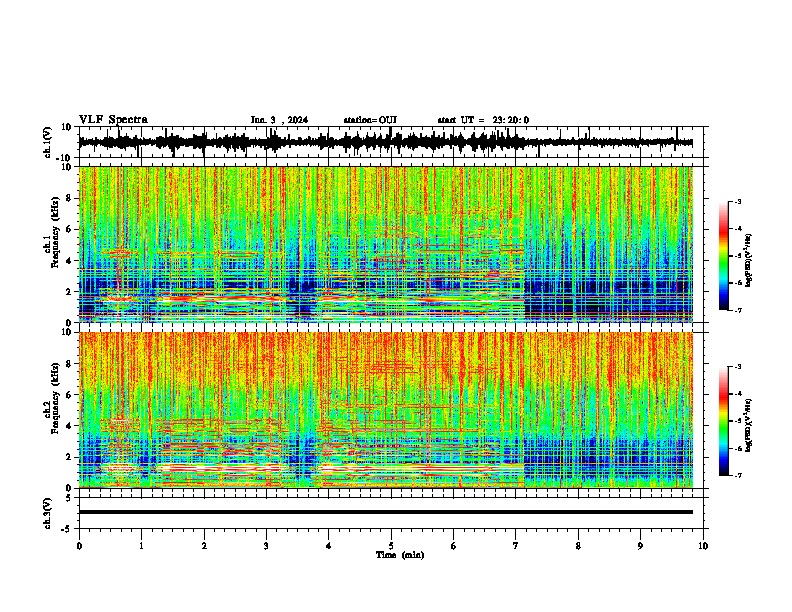Click the "5" tick label on time axis

point(391,546)
